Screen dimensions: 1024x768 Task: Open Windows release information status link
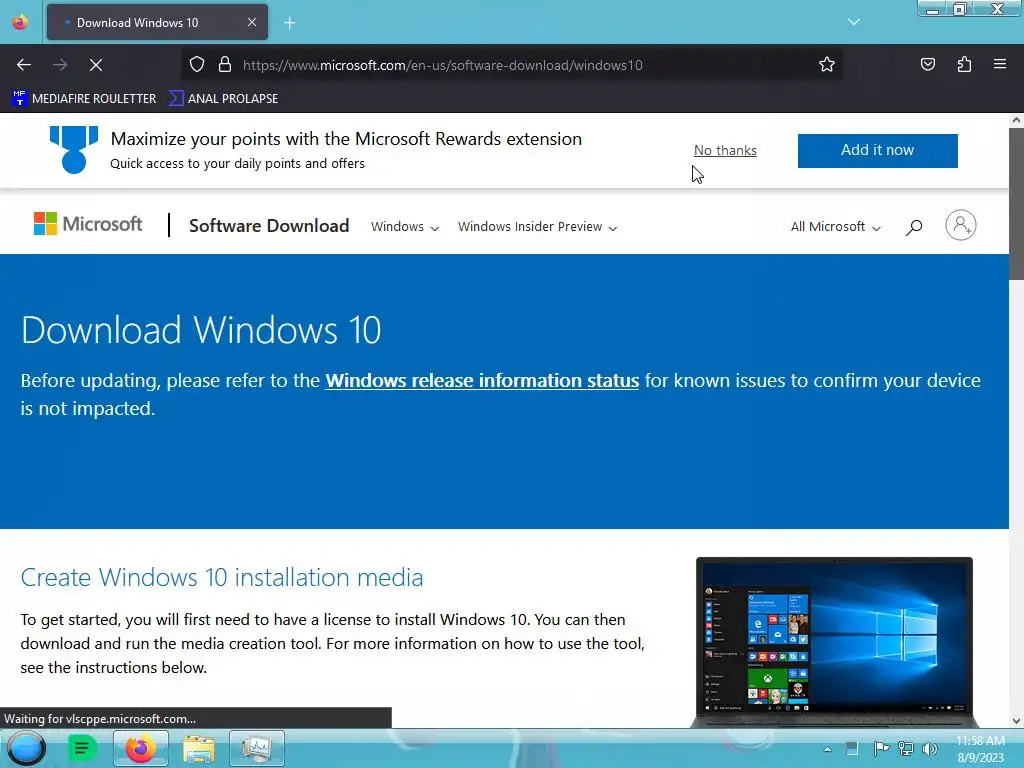tap(482, 380)
